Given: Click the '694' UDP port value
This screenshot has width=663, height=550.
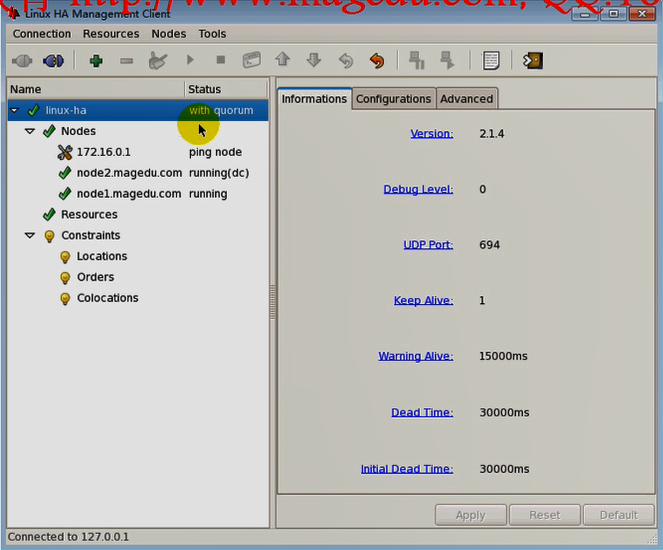Looking at the screenshot, I should (x=490, y=245).
